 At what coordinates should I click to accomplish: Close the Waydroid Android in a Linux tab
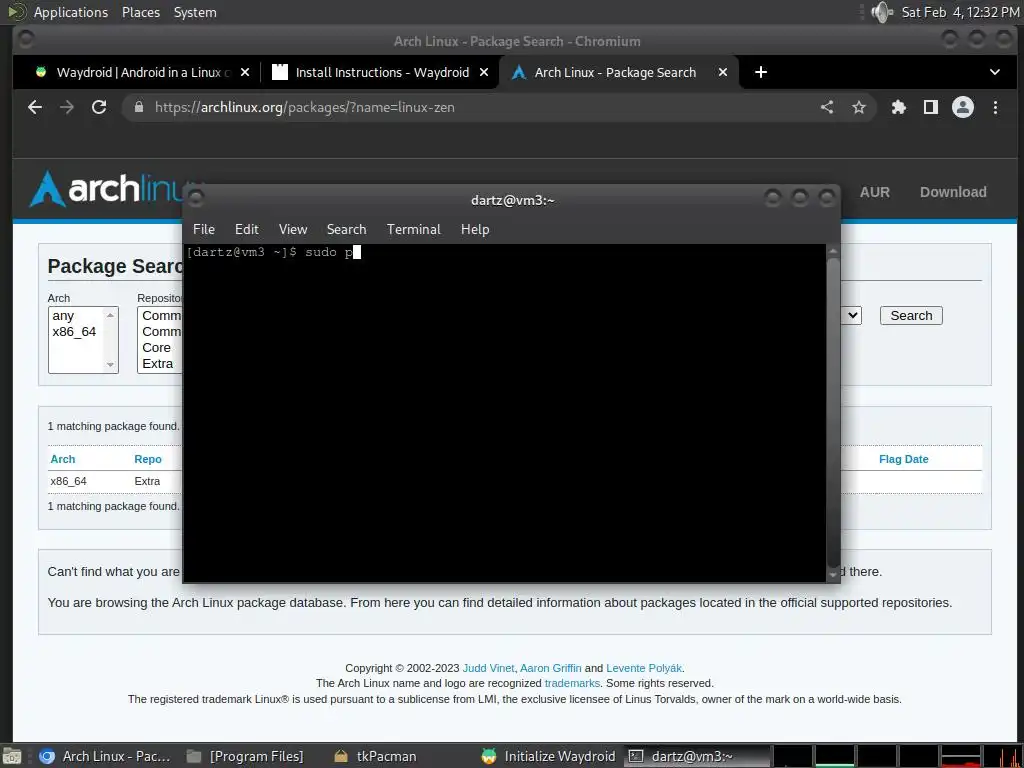[245, 72]
